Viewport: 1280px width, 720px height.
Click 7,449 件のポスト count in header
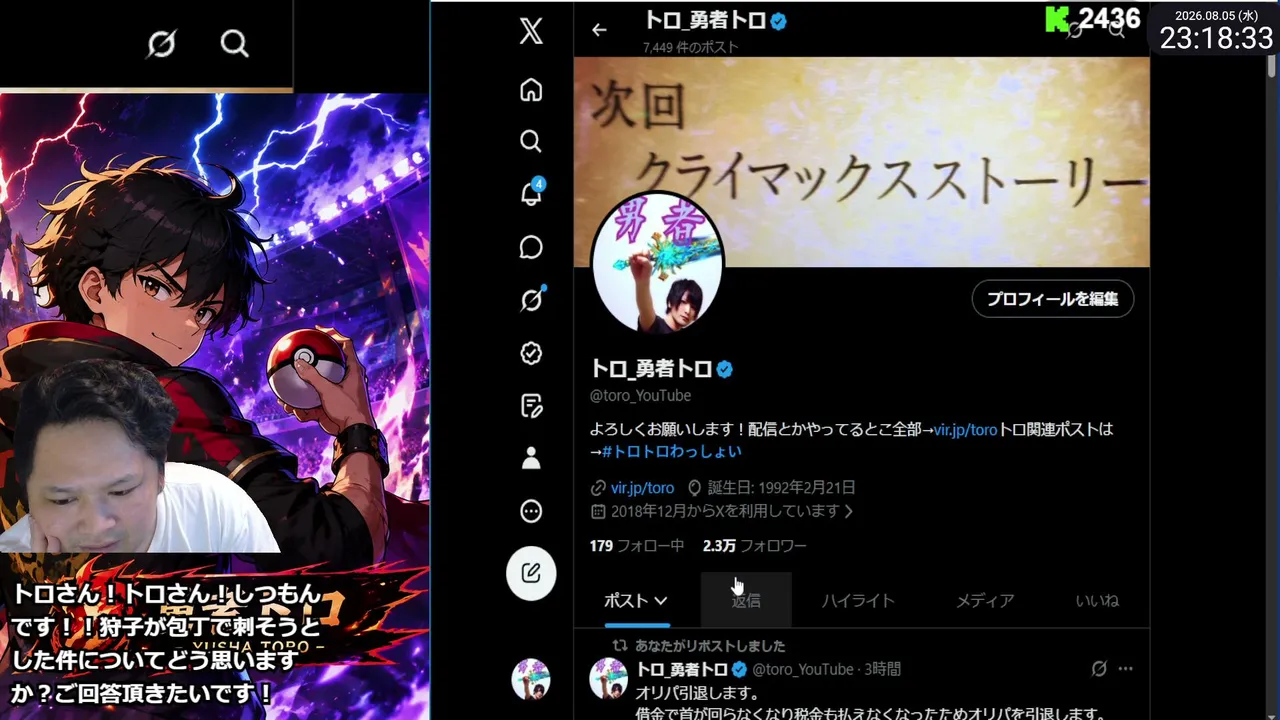click(x=691, y=47)
